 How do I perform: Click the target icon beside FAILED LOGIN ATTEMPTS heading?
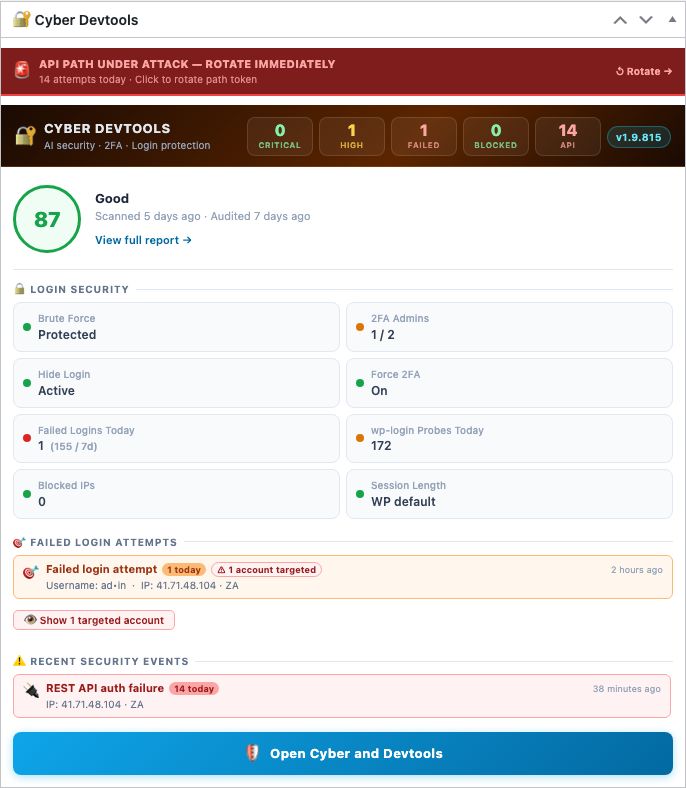[x=19, y=542]
